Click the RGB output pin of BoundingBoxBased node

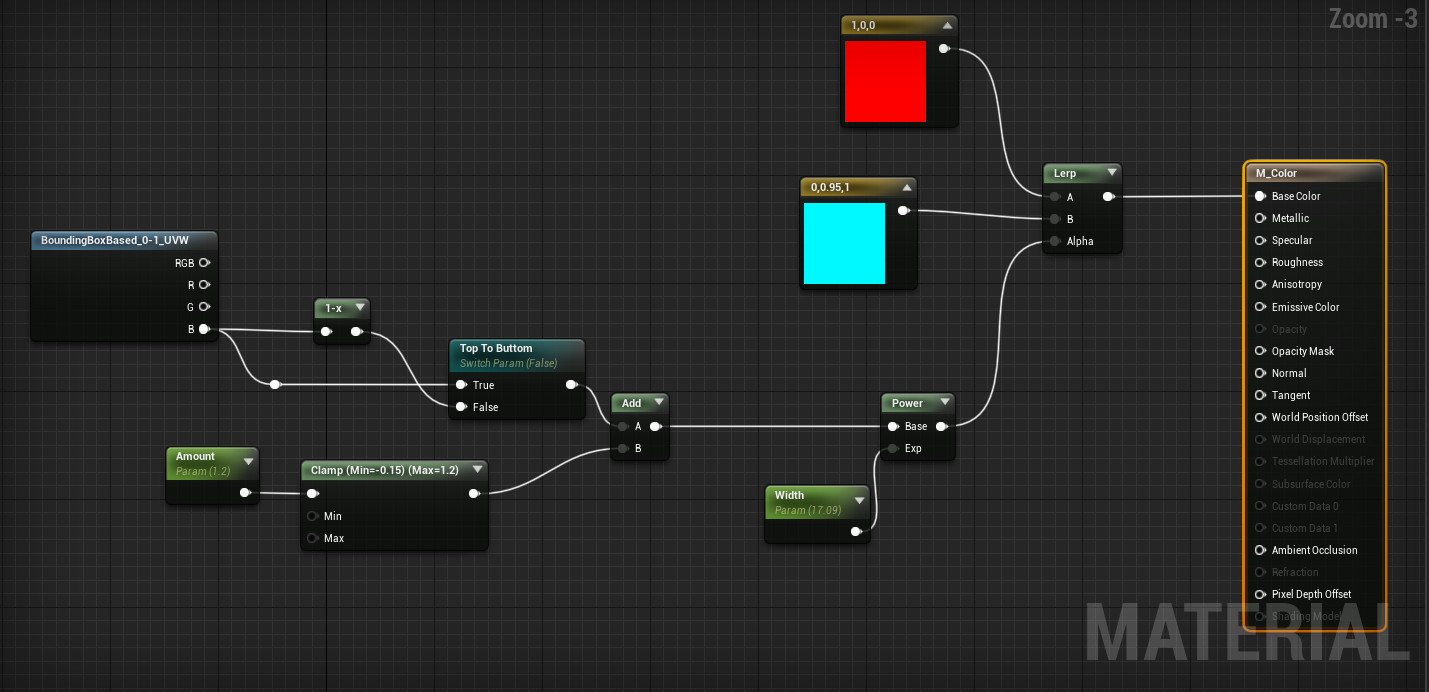tap(204, 263)
